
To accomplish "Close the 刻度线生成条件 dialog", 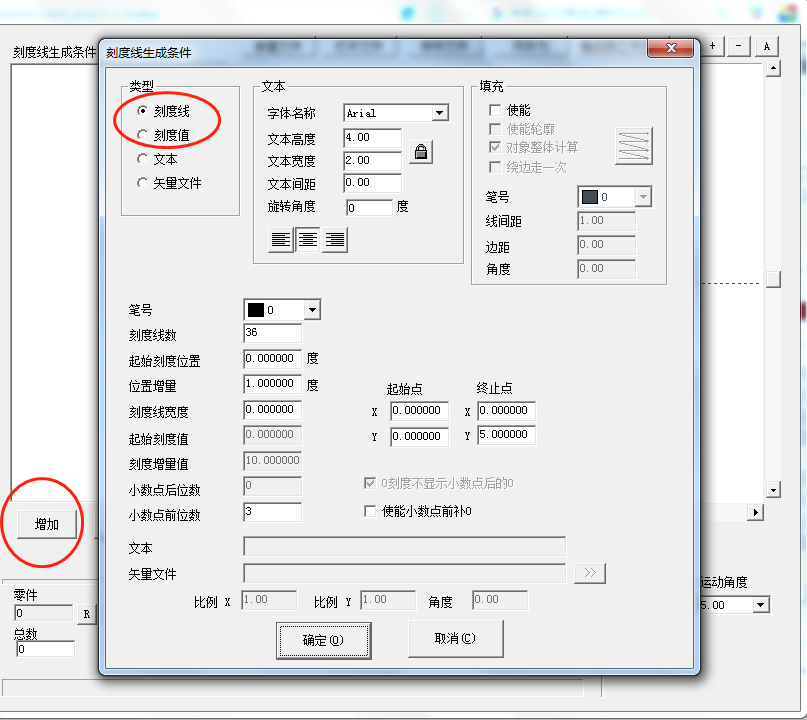I will pyautogui.click(x=671, y=48).
